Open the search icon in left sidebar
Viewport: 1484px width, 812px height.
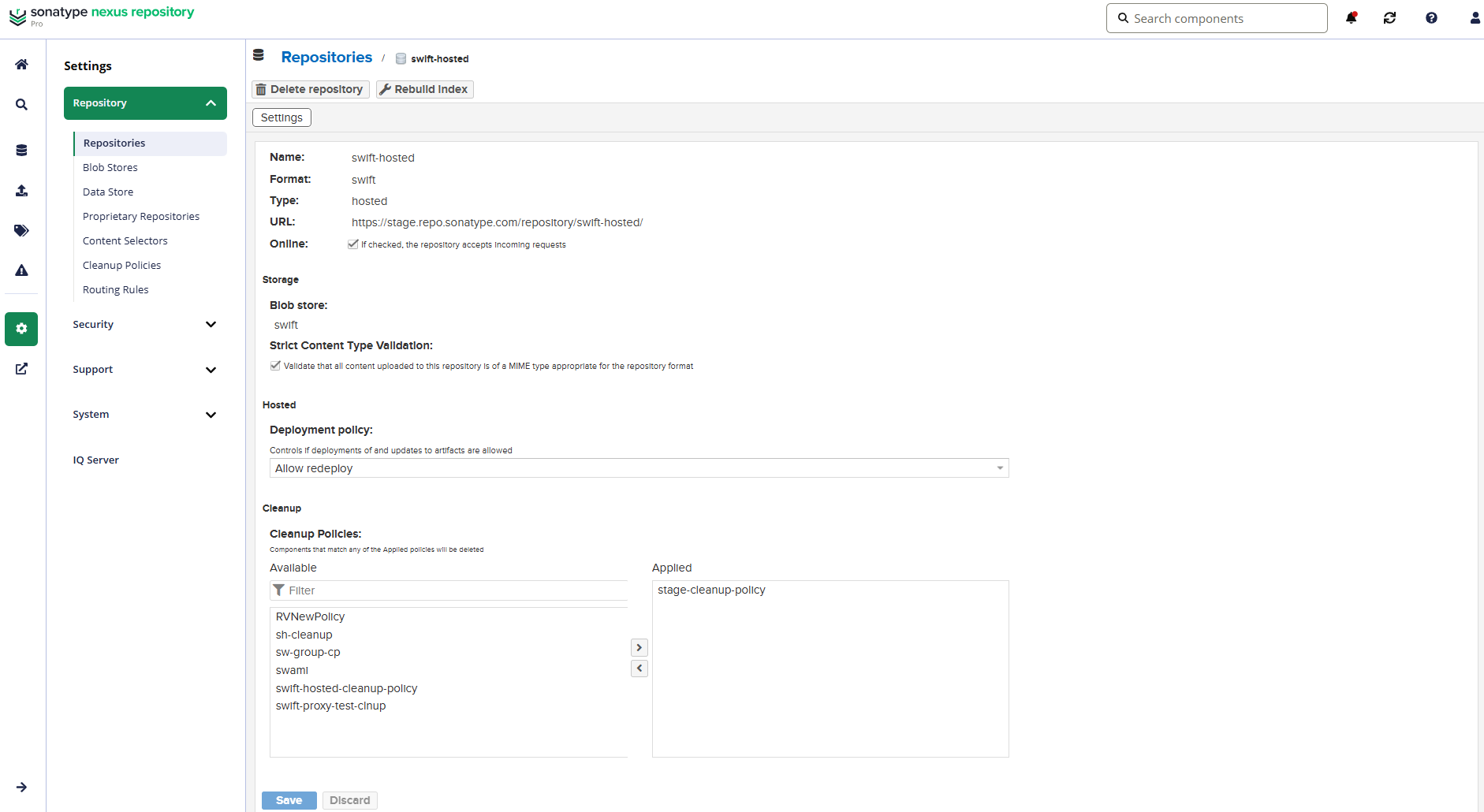(x=21, y=104)
